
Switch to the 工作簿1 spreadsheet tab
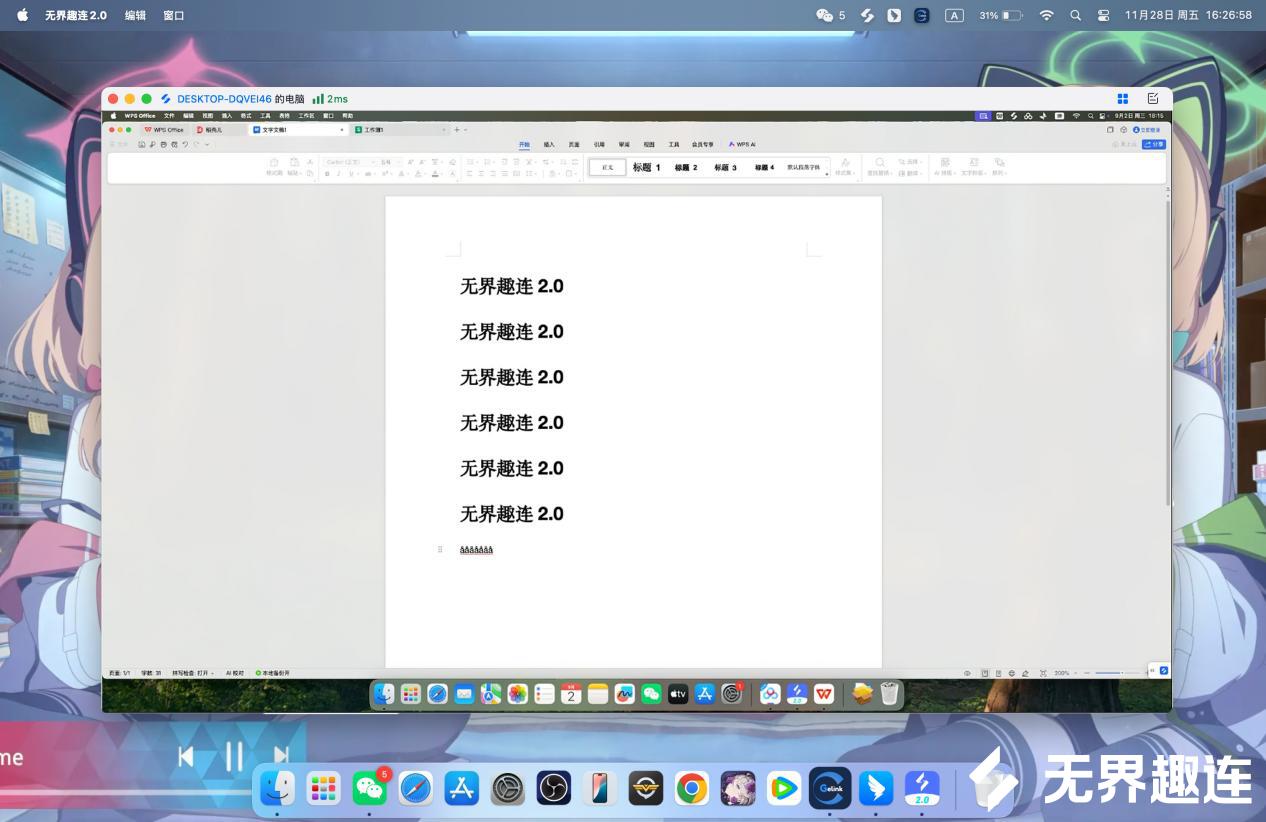[x=400, y=130]
